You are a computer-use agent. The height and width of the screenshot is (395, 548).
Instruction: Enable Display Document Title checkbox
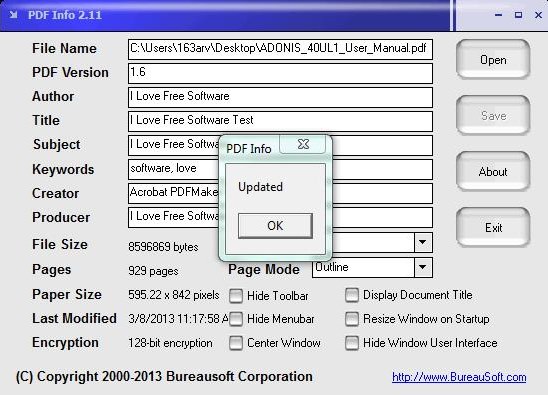pos(352,295)
